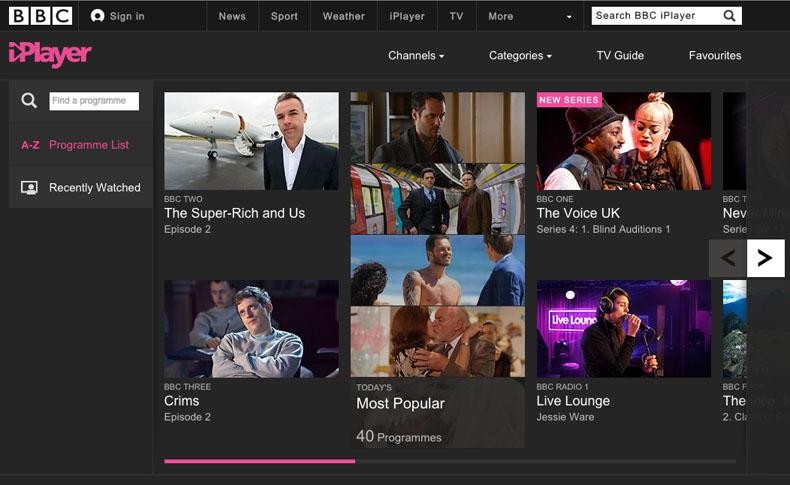790x485 pixels.
Task: Expand the Categories dropdown menu
Action: [x=520, y=56]
